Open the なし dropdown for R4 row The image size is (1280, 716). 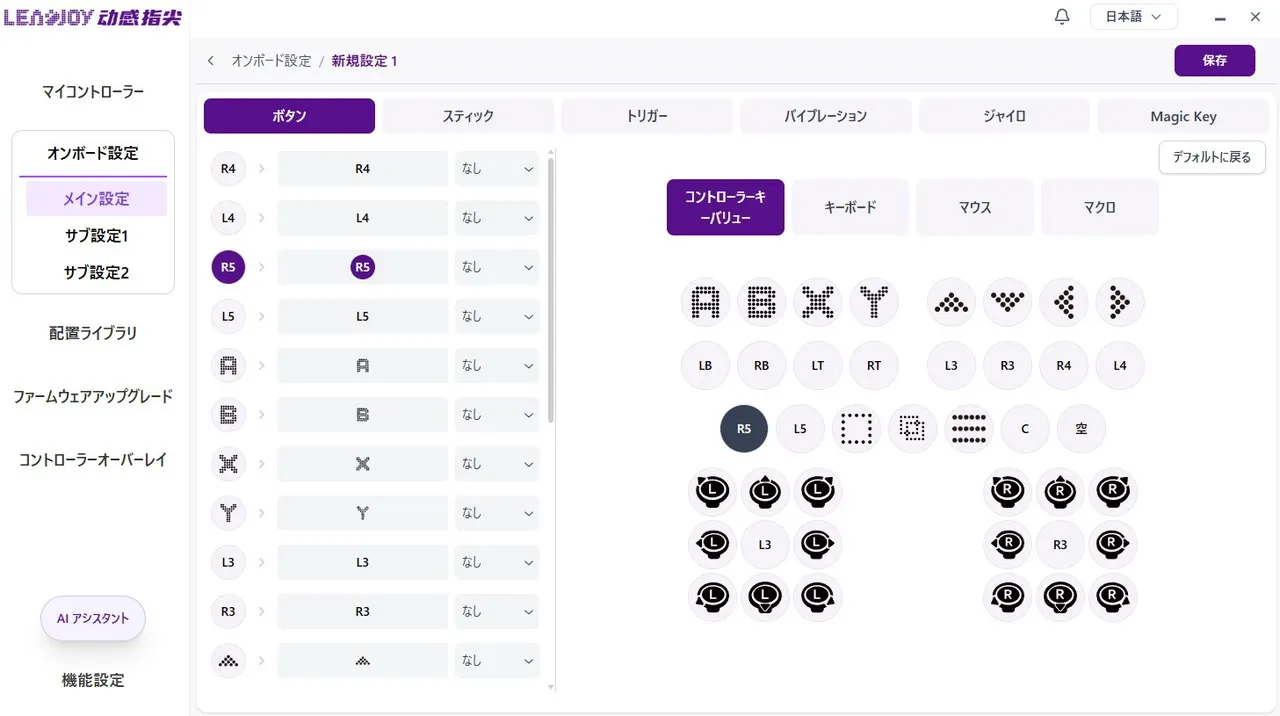(497, 169)
